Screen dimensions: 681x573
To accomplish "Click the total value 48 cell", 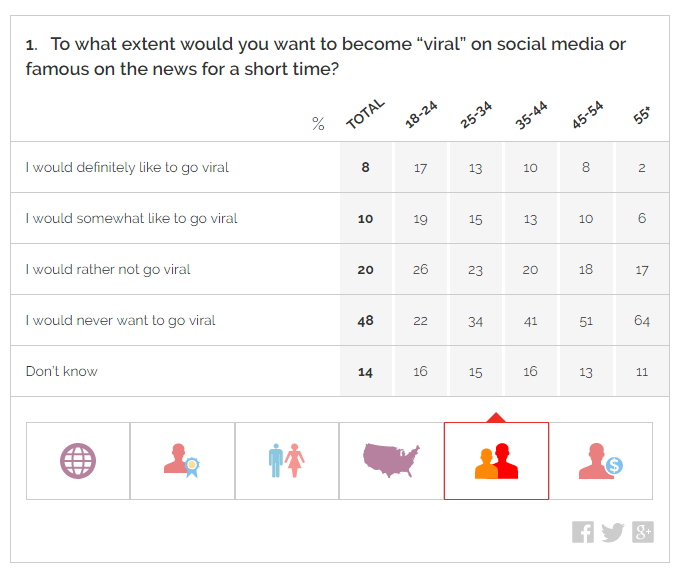I will [365, 320].
